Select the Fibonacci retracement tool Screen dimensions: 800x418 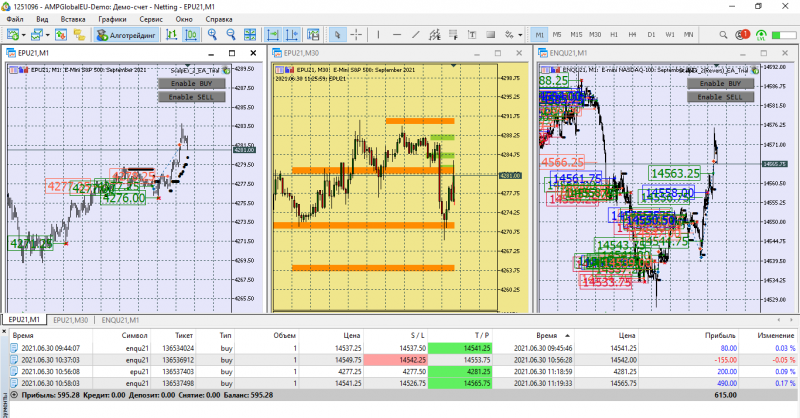(x=453, y=35)
